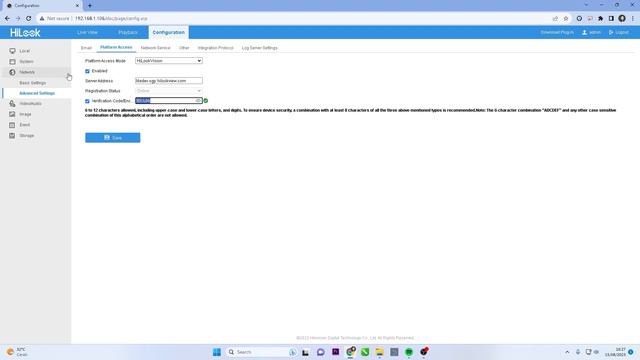Switch to the Email tab

[x=86, y=48]
